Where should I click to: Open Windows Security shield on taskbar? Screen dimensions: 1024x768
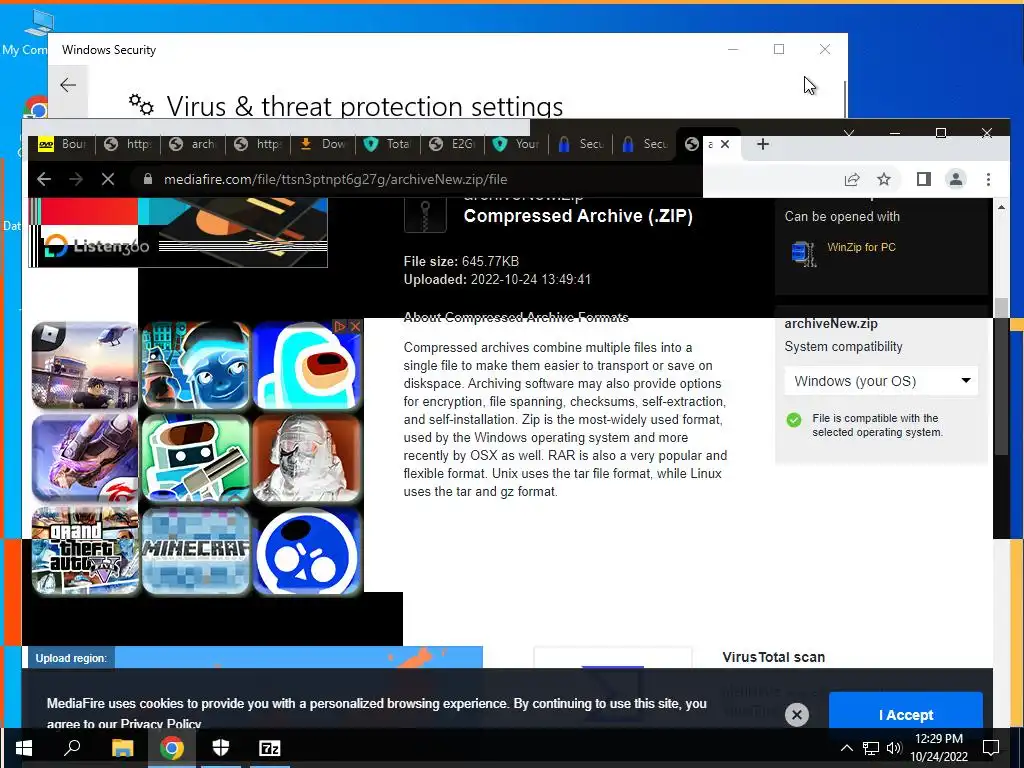pos(221,748)
